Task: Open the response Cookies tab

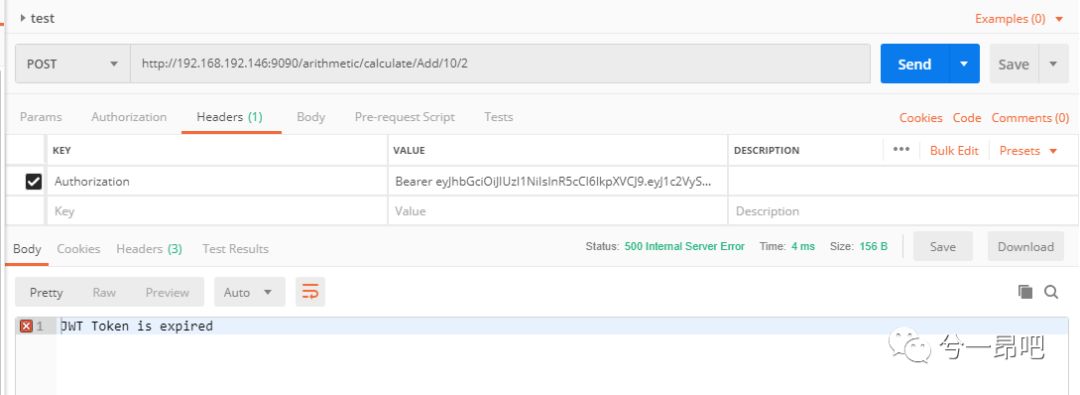Action: point(79,249)
